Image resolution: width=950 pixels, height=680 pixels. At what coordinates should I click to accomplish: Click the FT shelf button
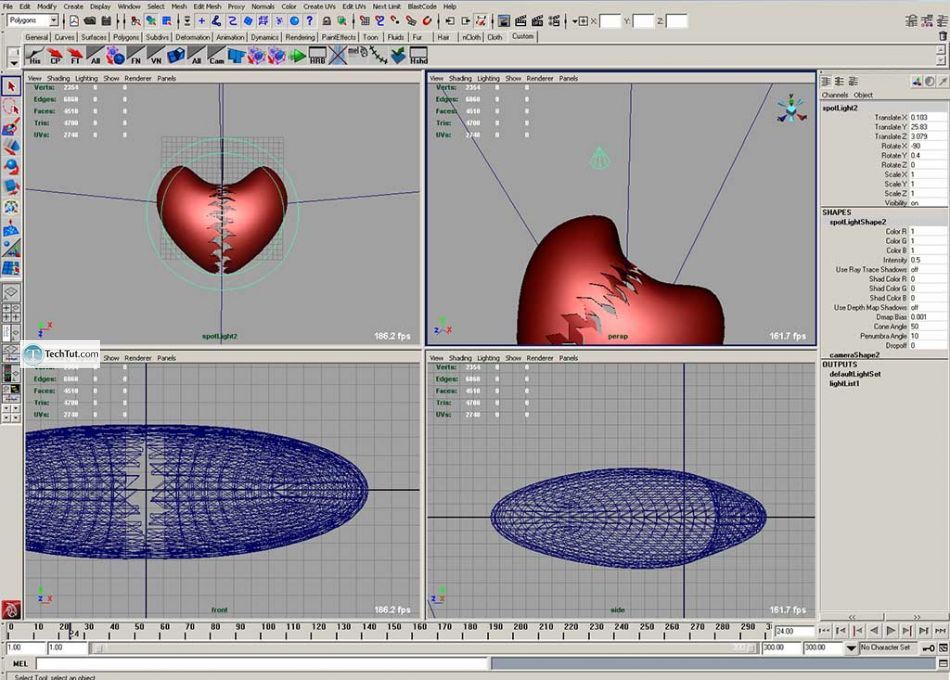point(75,56)
